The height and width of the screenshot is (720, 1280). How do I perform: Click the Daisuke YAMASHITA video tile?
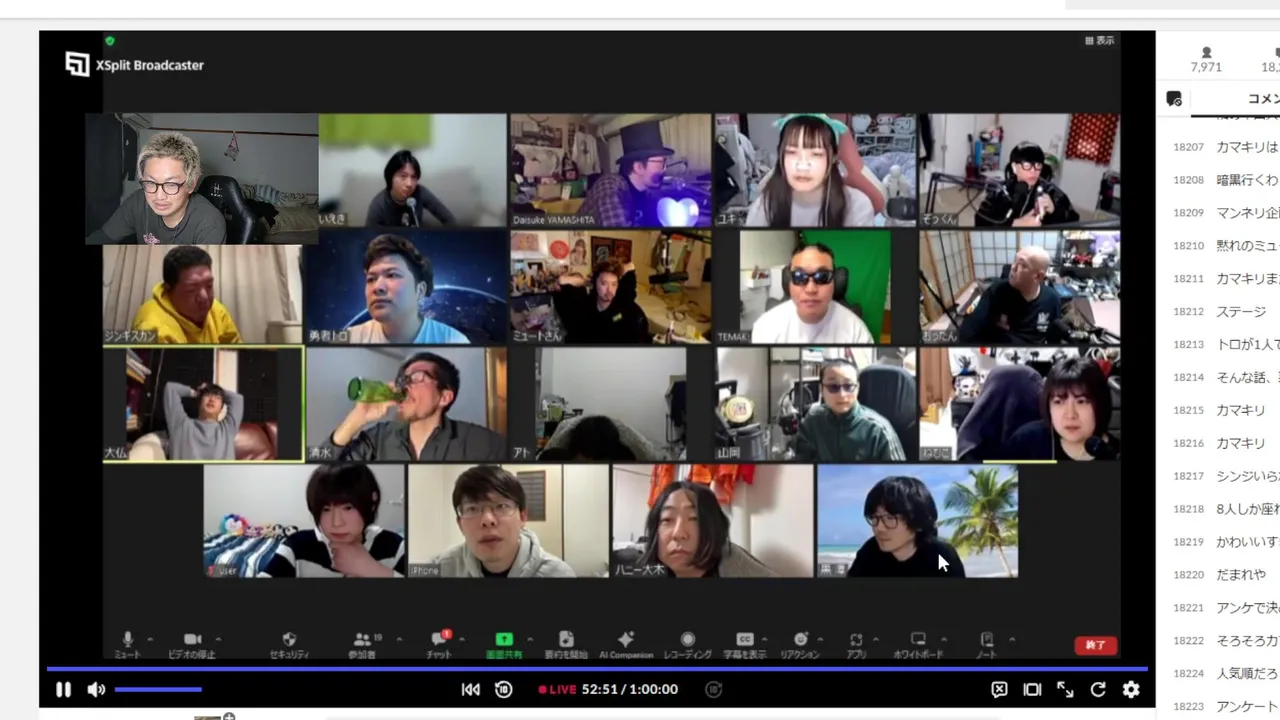point(610,170)
